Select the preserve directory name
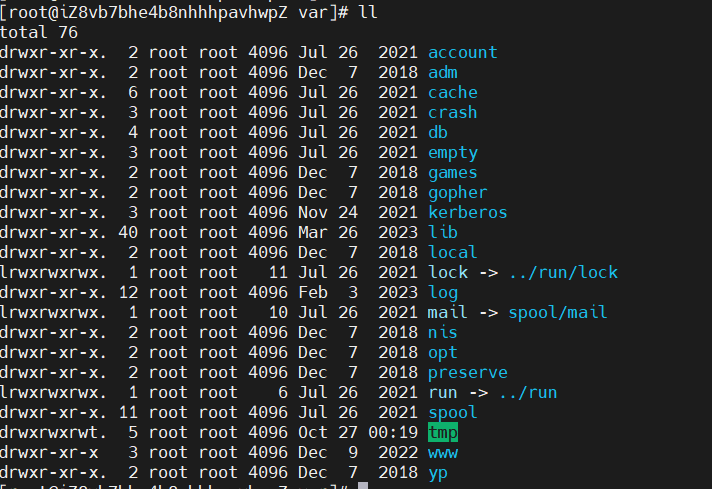This screenshot has height=489, width=712. [467, 372]
